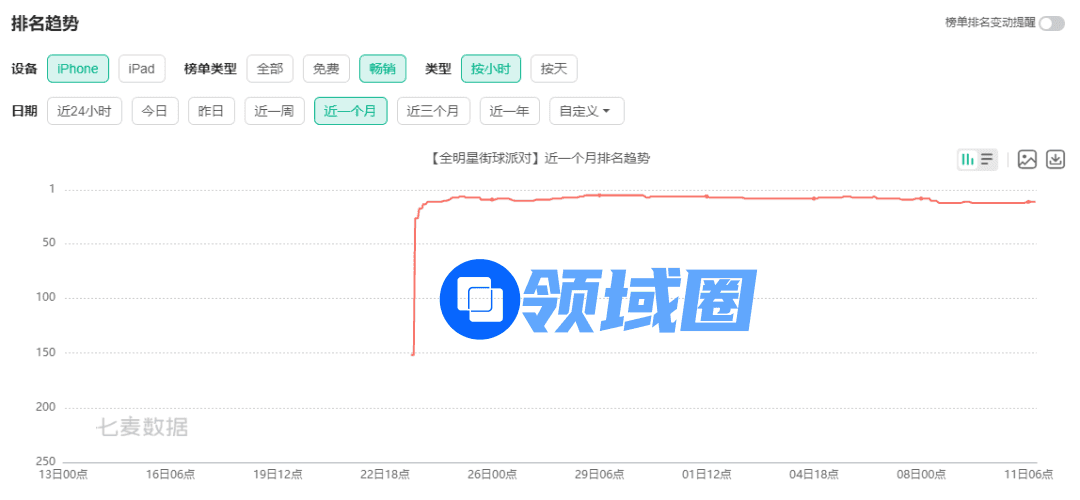Screen dimensions: 1080x500
Task: Select 近三个月 date range
Action: pyautogui.click(x=433, y=111)
